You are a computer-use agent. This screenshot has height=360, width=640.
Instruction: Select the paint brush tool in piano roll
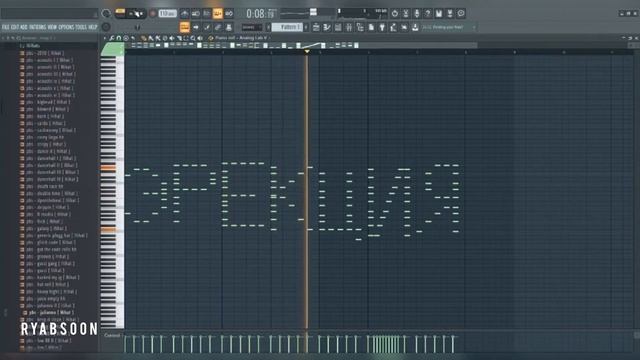point(151,38)
